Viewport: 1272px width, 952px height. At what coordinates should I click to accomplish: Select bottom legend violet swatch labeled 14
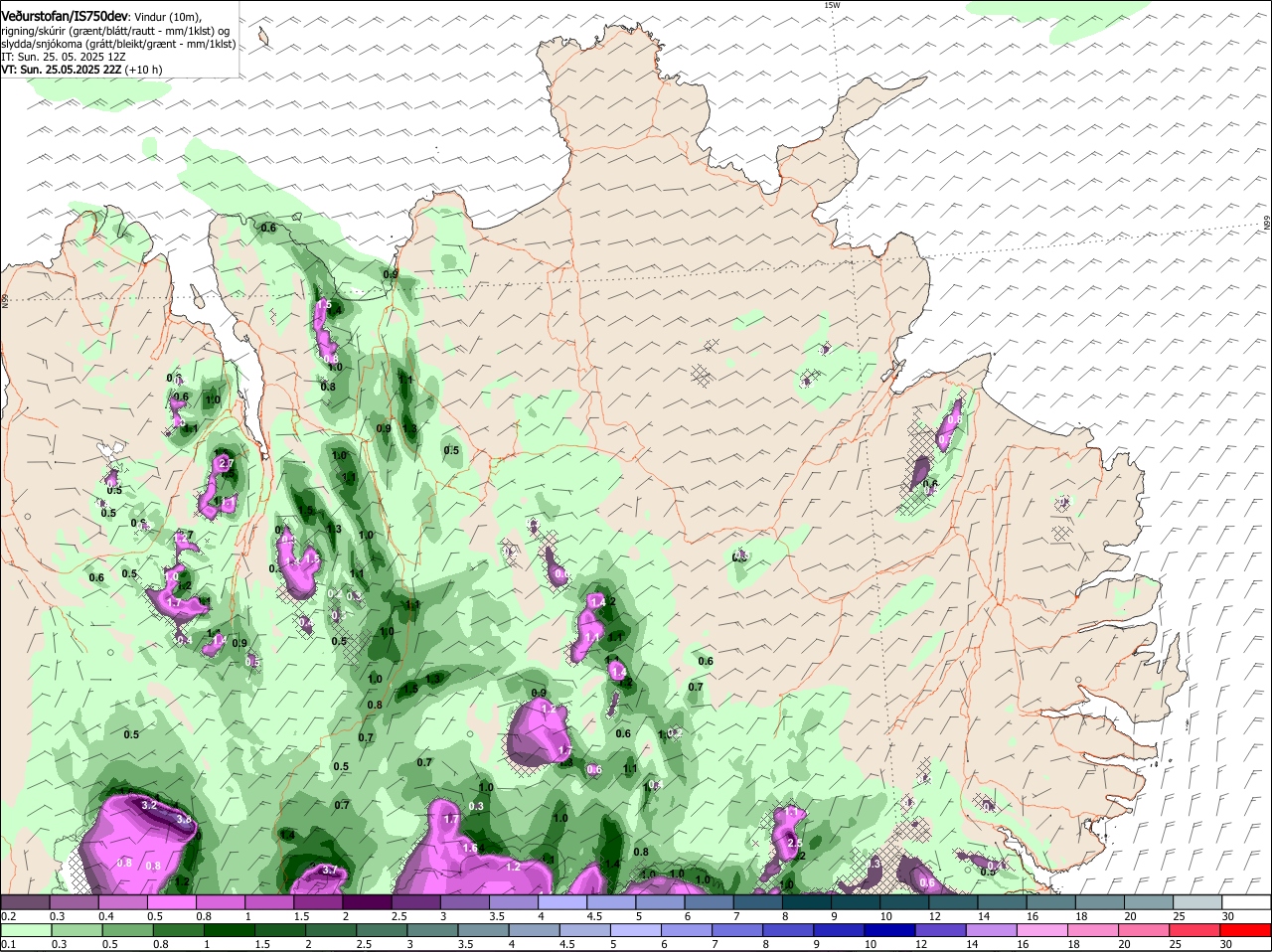coord(993,930)
